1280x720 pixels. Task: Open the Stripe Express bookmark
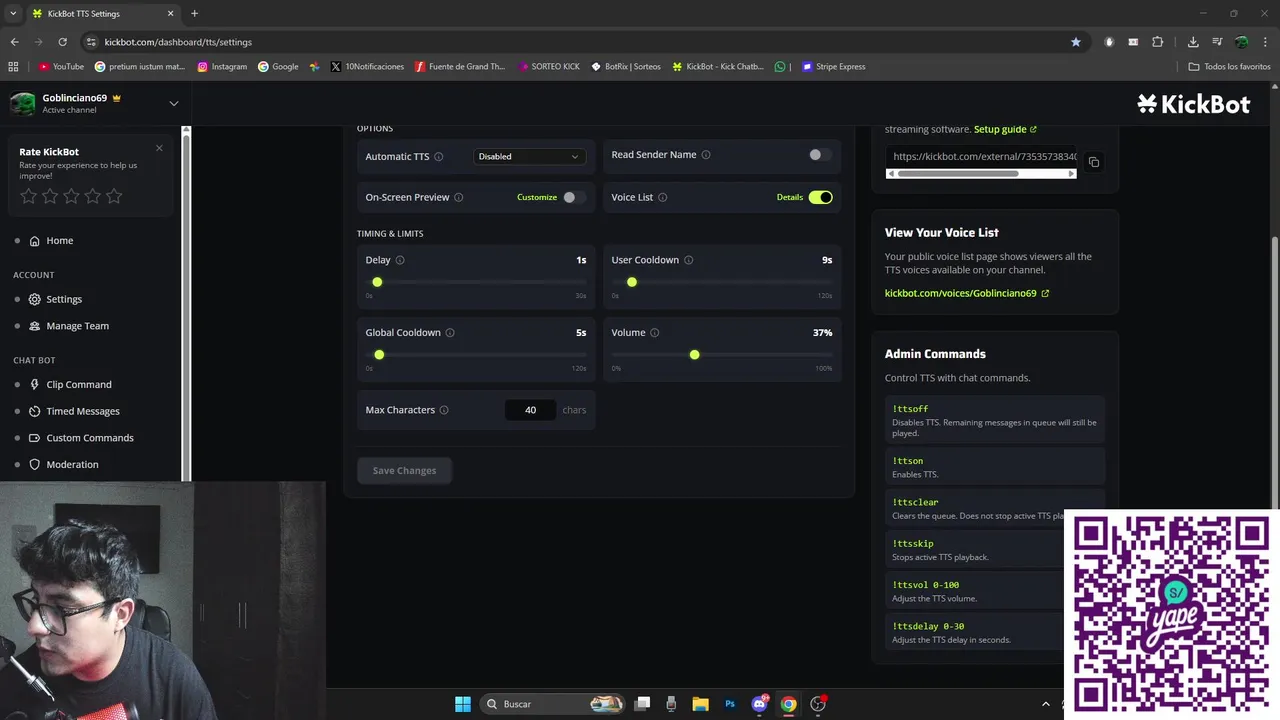tap(834, 67)
